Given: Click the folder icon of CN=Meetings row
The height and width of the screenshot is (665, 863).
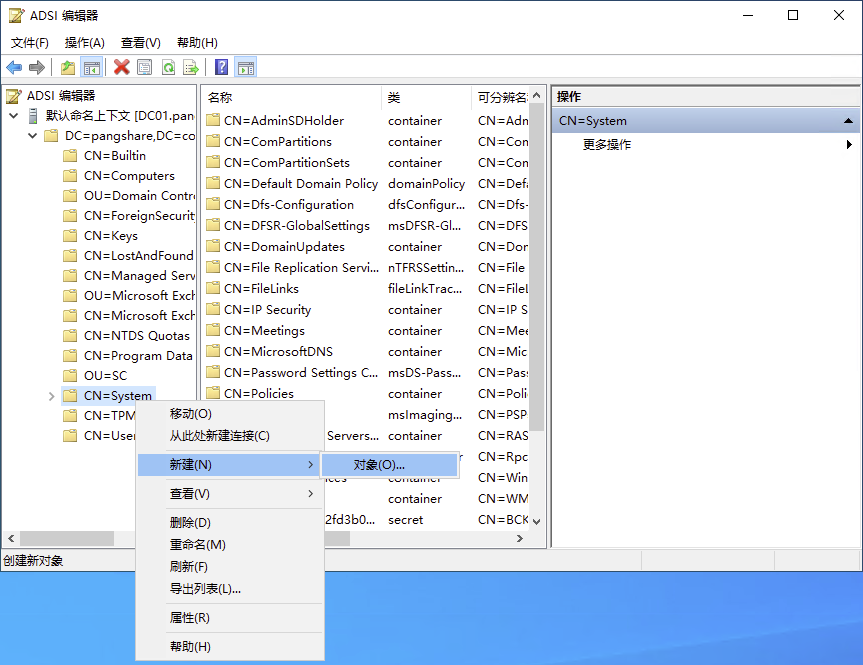Looking at the screenshot, I should (213, 330).
